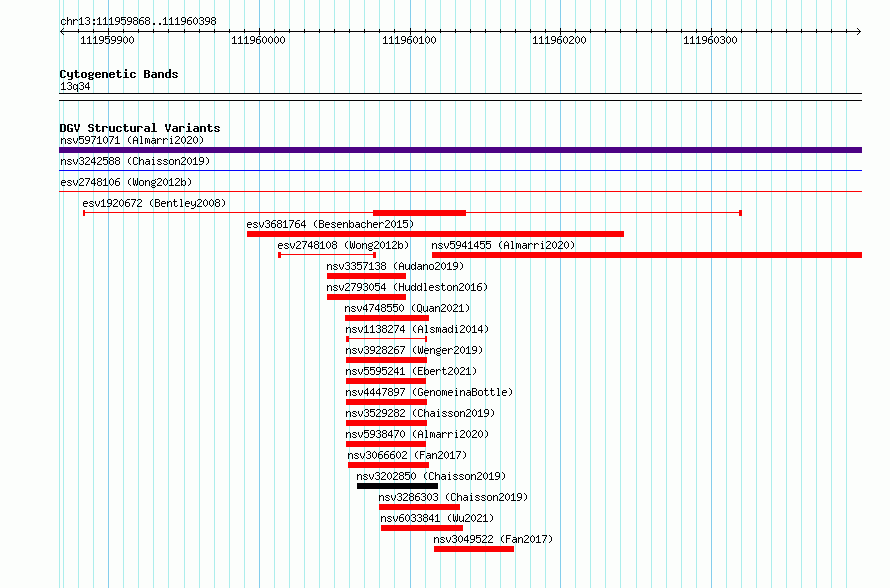The image size is (890, 588).
Task: Click nsv3928267 (Wenger2019) label
Action: (414, 350)
